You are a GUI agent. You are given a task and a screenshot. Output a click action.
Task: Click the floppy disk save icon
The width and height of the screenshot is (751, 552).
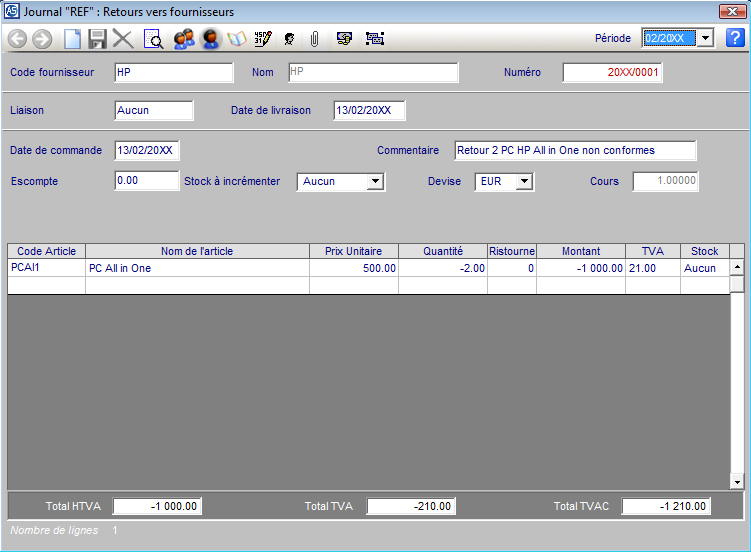pos(97,39)
